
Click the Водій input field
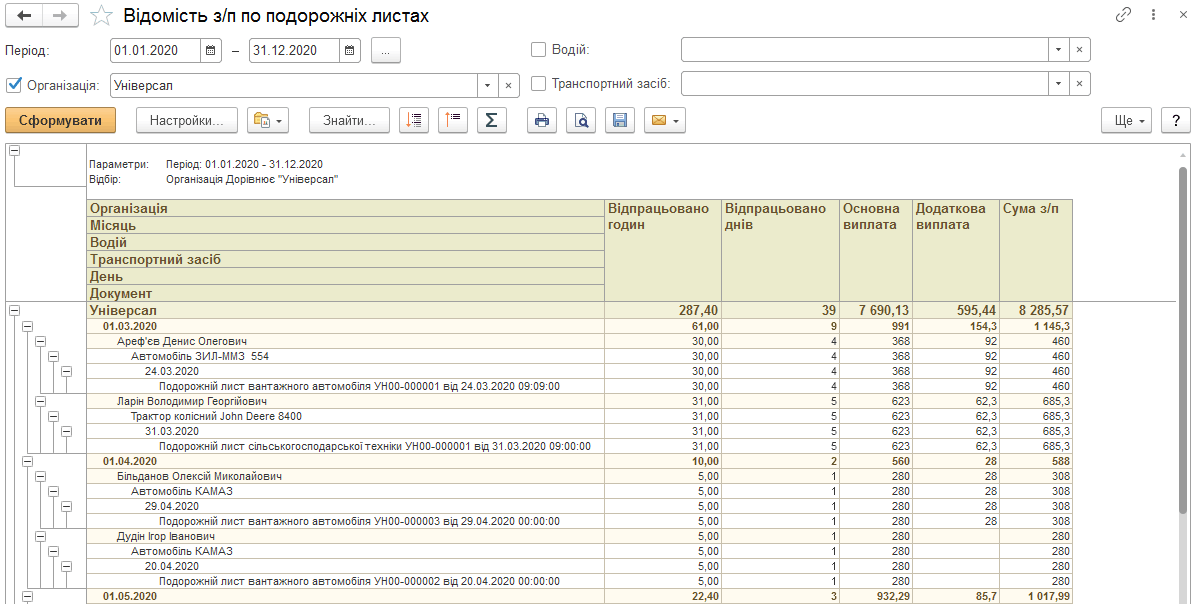(865, 50)
